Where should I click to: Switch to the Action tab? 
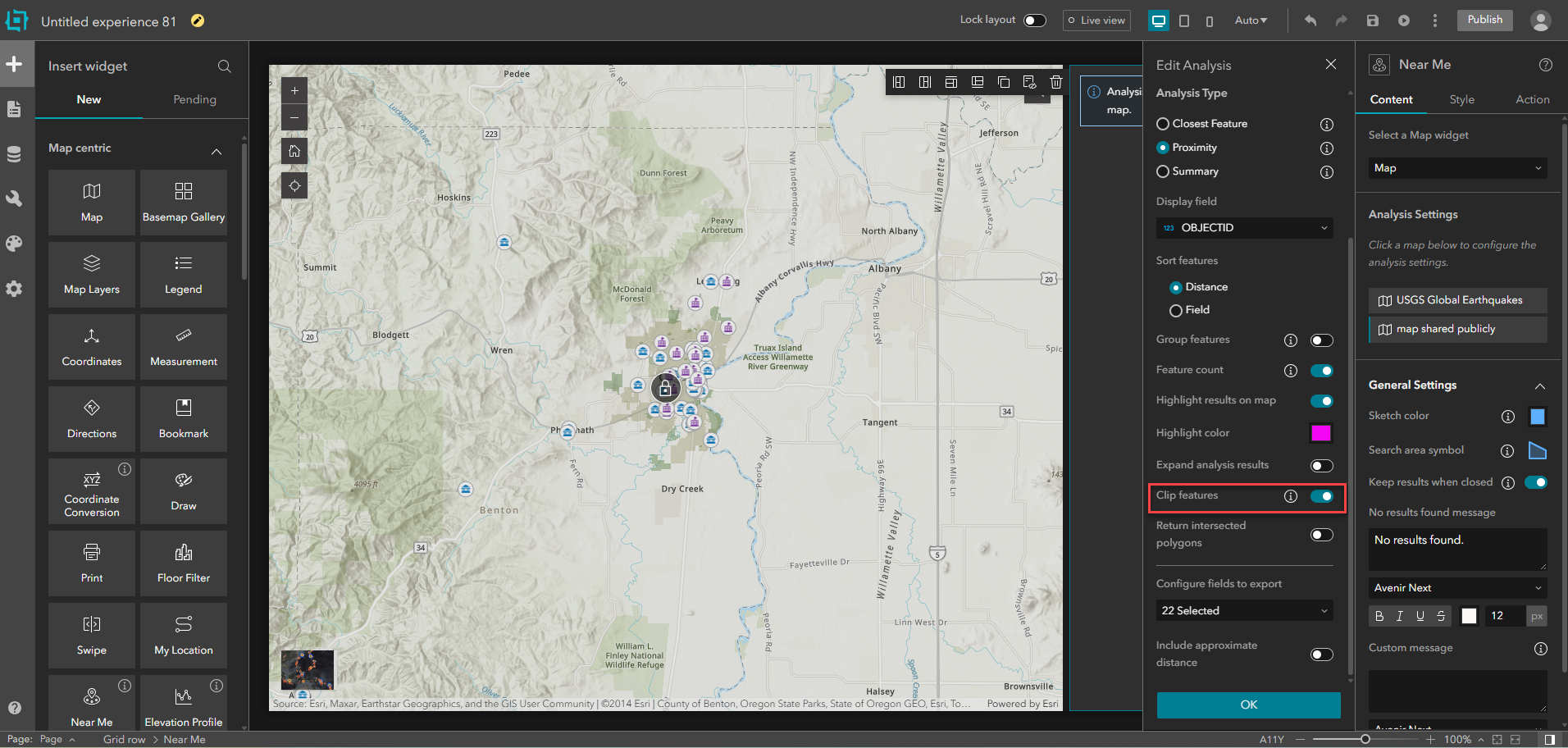1532,99
